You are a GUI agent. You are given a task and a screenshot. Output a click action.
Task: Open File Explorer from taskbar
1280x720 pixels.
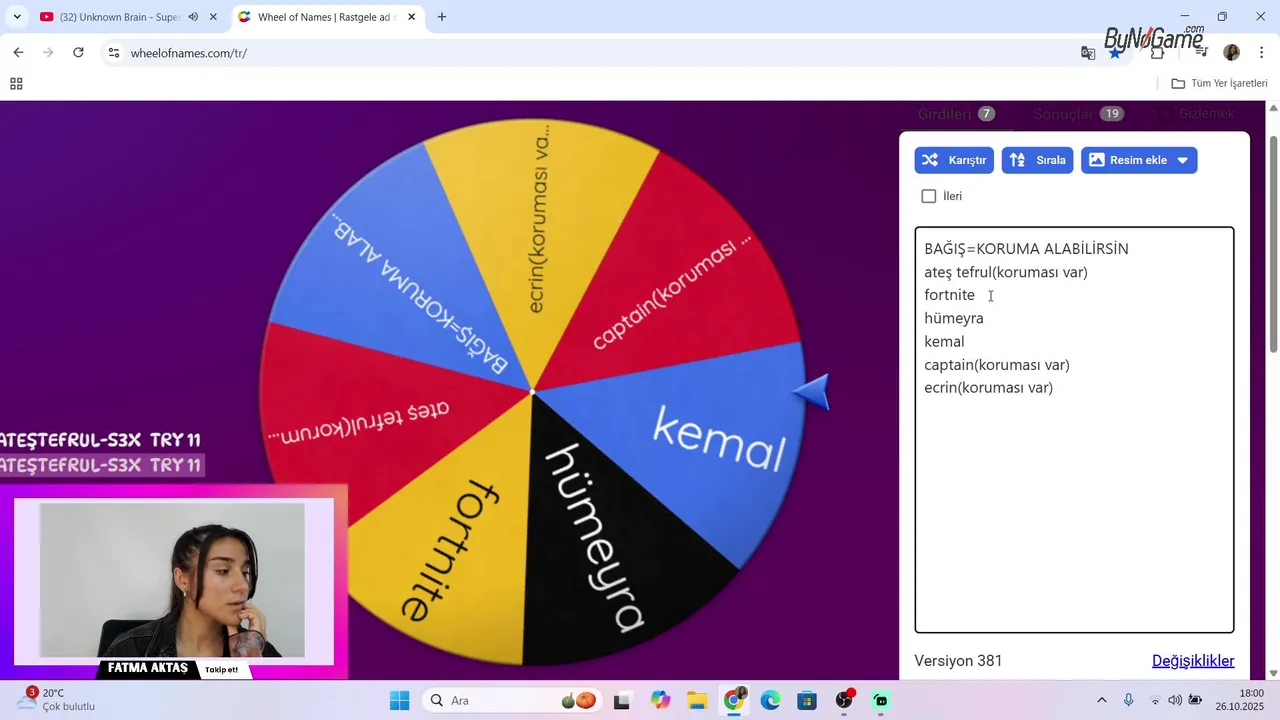pos(697,701)
